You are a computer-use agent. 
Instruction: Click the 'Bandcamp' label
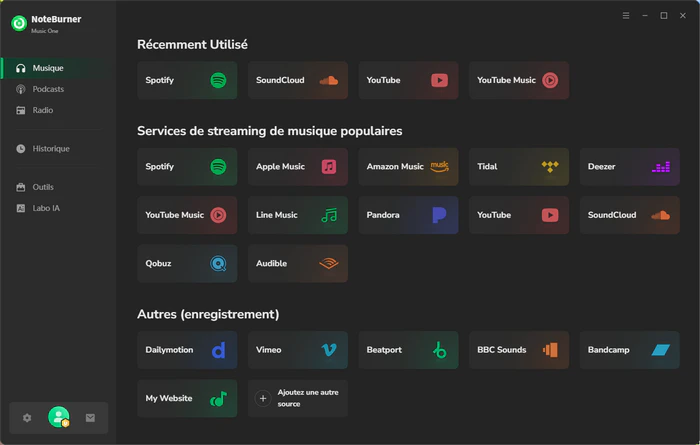click(x=608, y=350)
